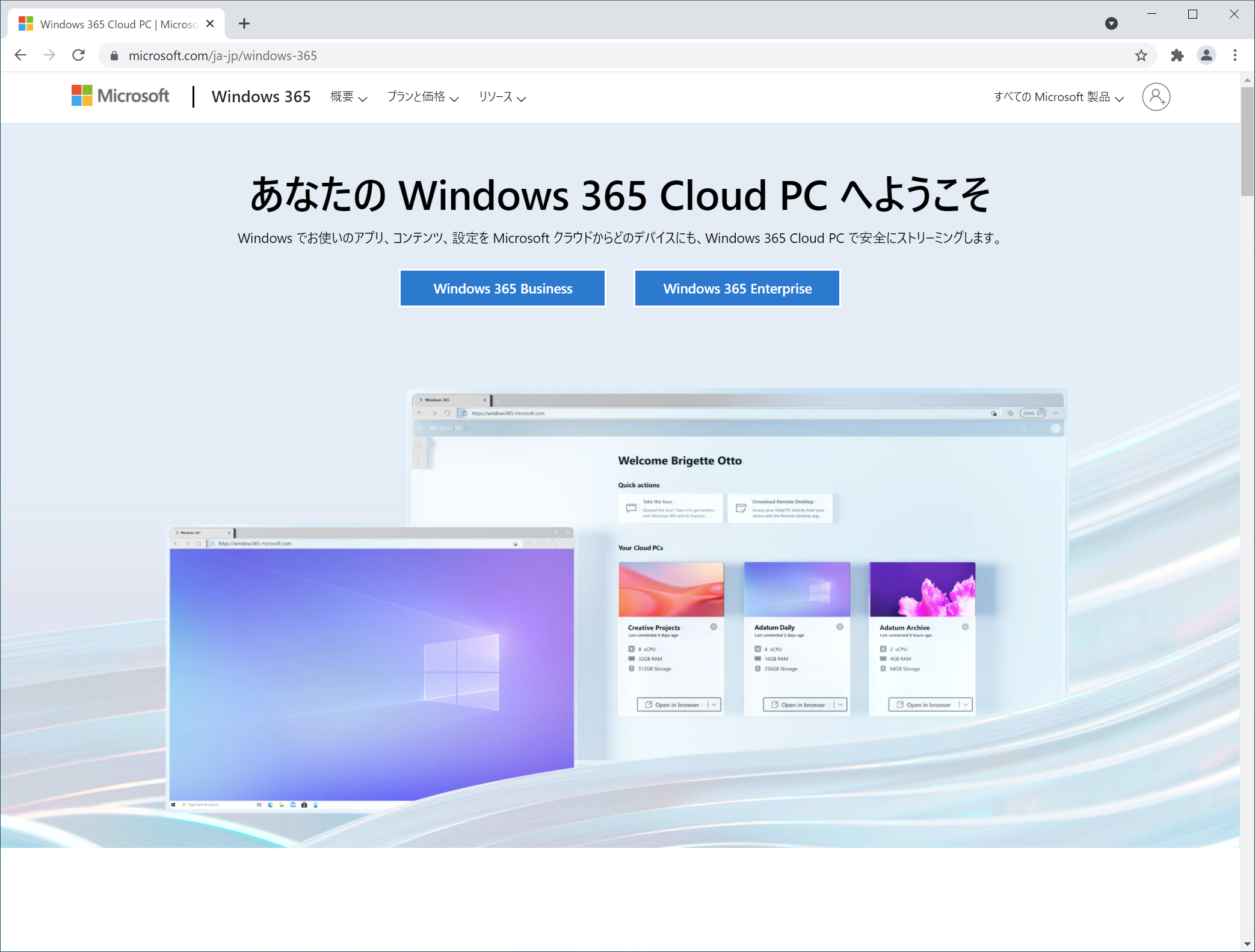The height and width of the screenshot is (952, 1255).
Task: Click the sign-in account icon
Action: click(1156, 97)
